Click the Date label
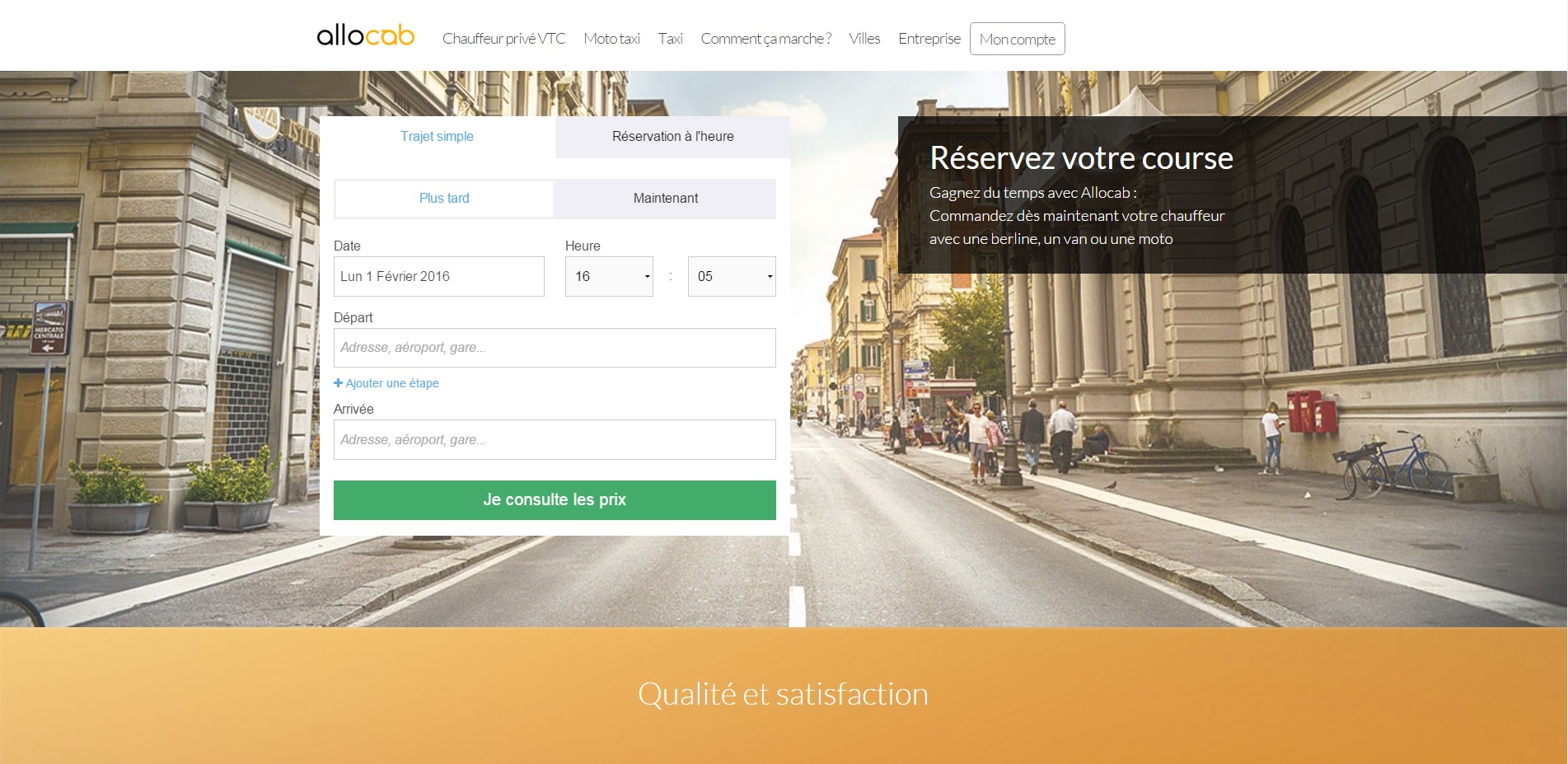 pos(347,246)
